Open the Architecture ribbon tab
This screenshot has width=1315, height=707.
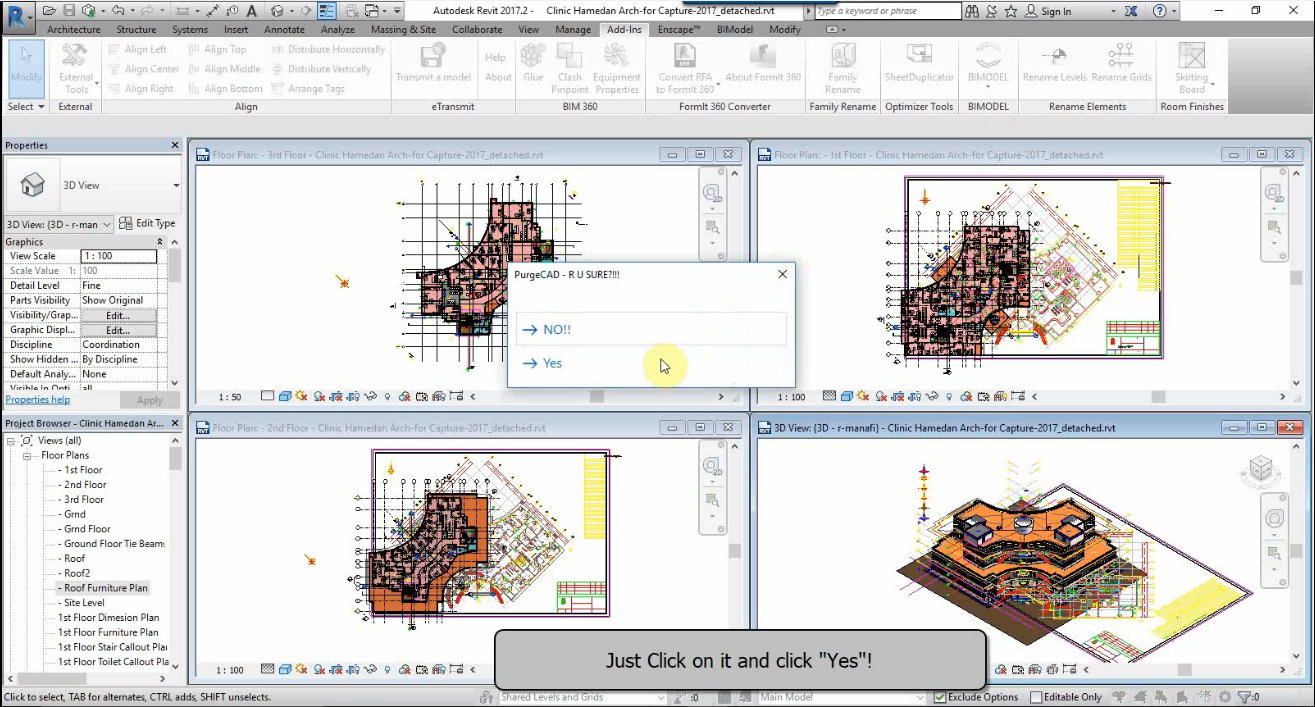(x=74, y=29)
